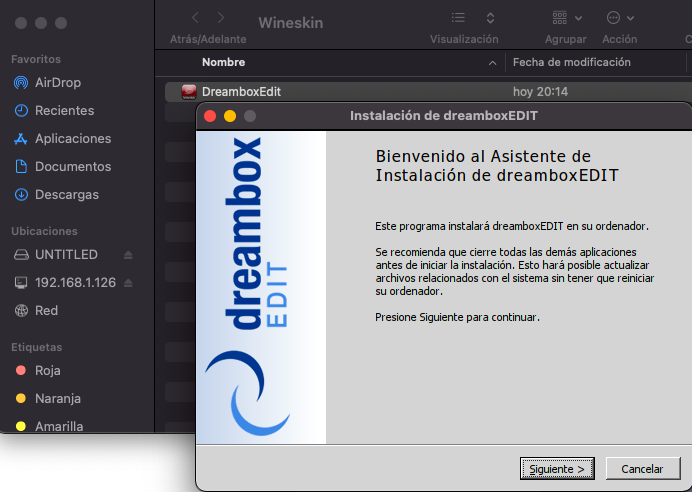The image size is (692, 492).
Task: Open Recientes in the sidebar
Action: (64, 111)
